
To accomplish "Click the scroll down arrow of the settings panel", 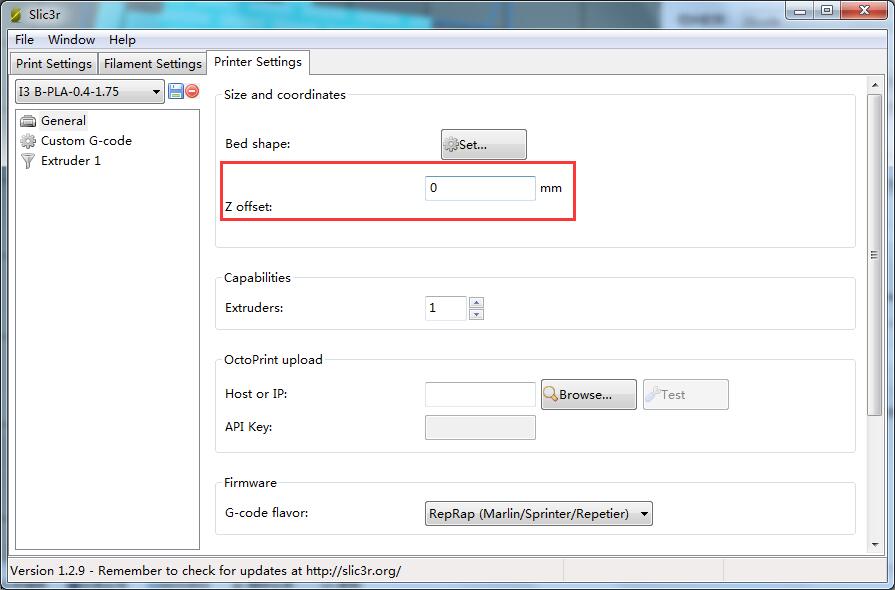I will [874, 545].
